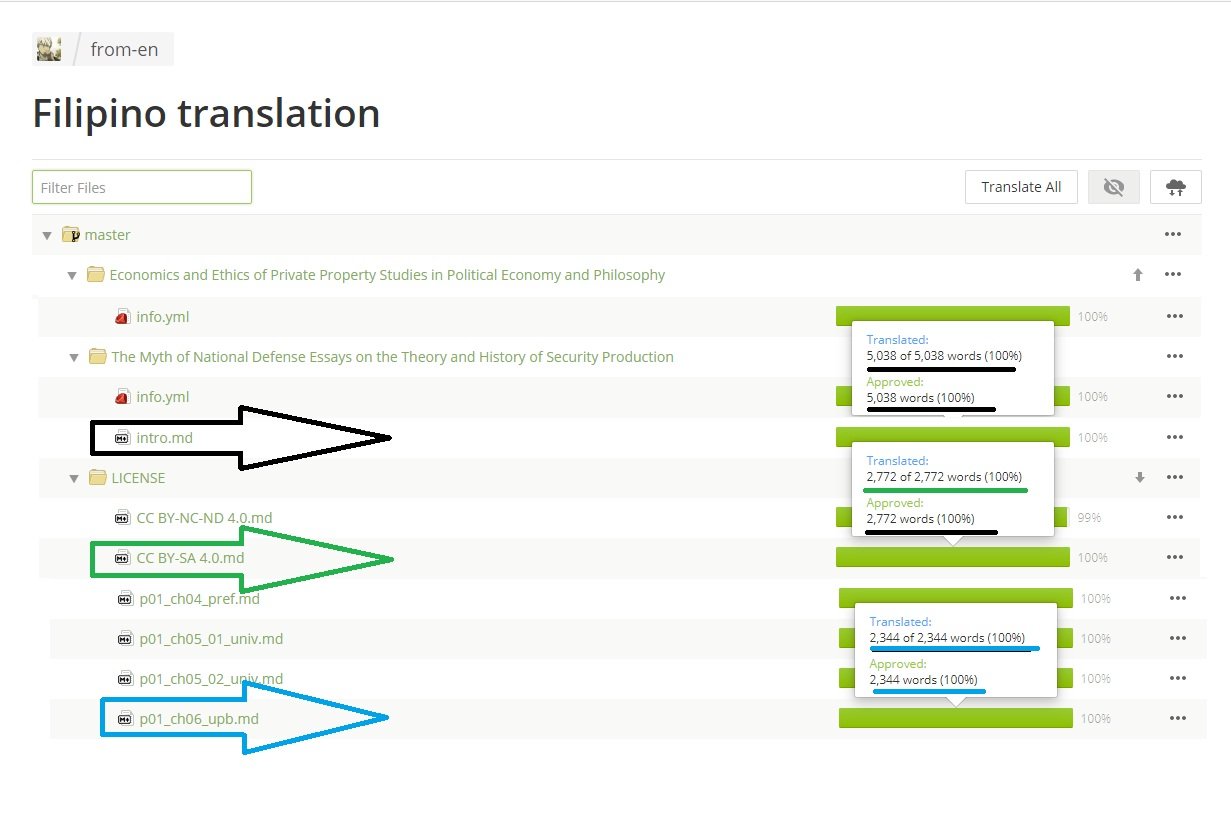Click the red info.yml file icon under Economics folder
This screenshot has width=1231, height=814.
click(x=122, y=317)
